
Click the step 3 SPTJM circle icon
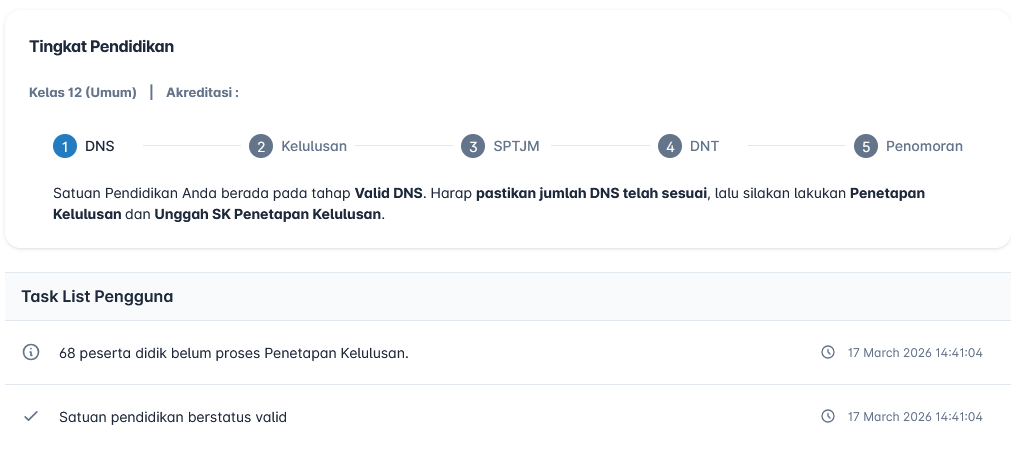(473, 146)
